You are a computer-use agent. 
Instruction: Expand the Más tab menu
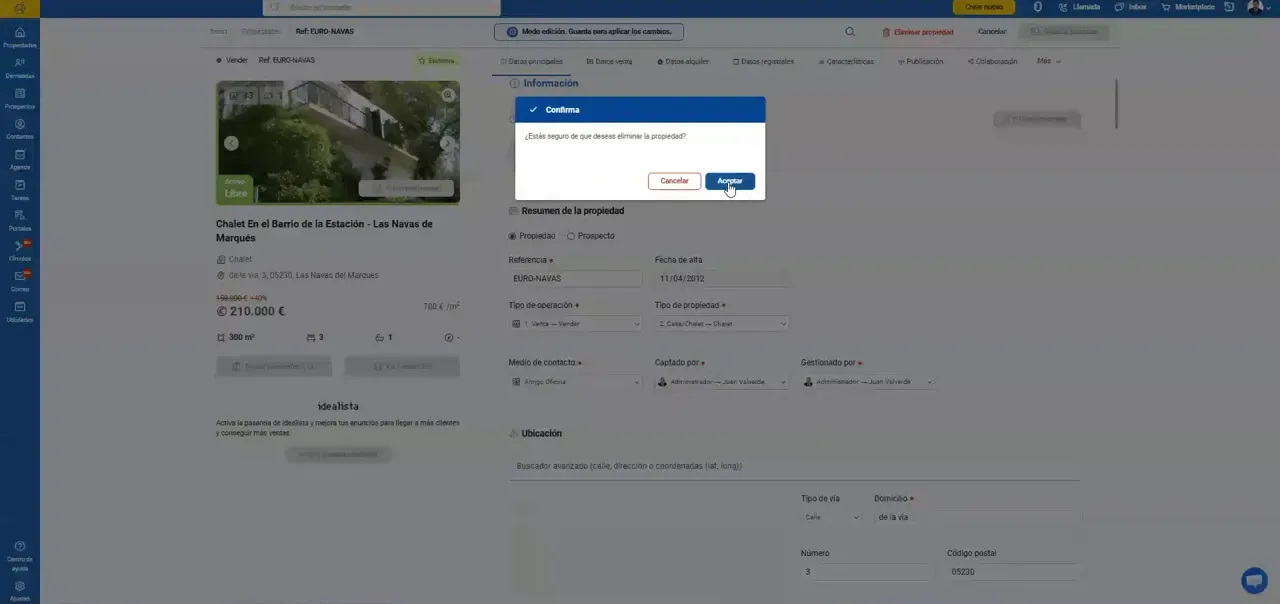(x=1048, y=61)
